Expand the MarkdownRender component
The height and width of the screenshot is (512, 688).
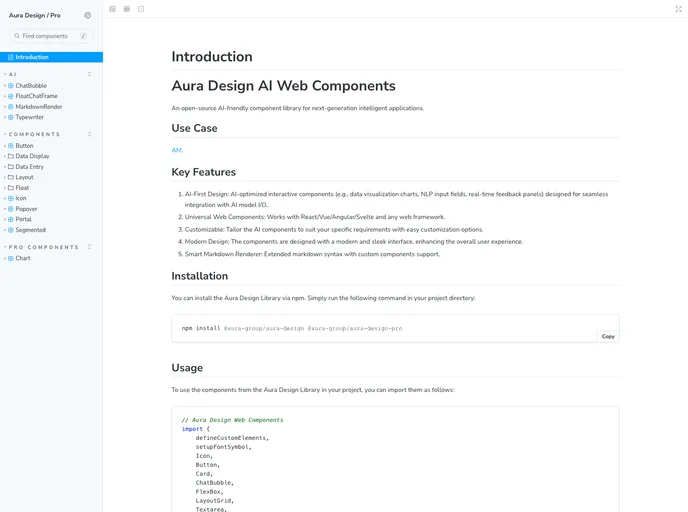coord(39,107)
